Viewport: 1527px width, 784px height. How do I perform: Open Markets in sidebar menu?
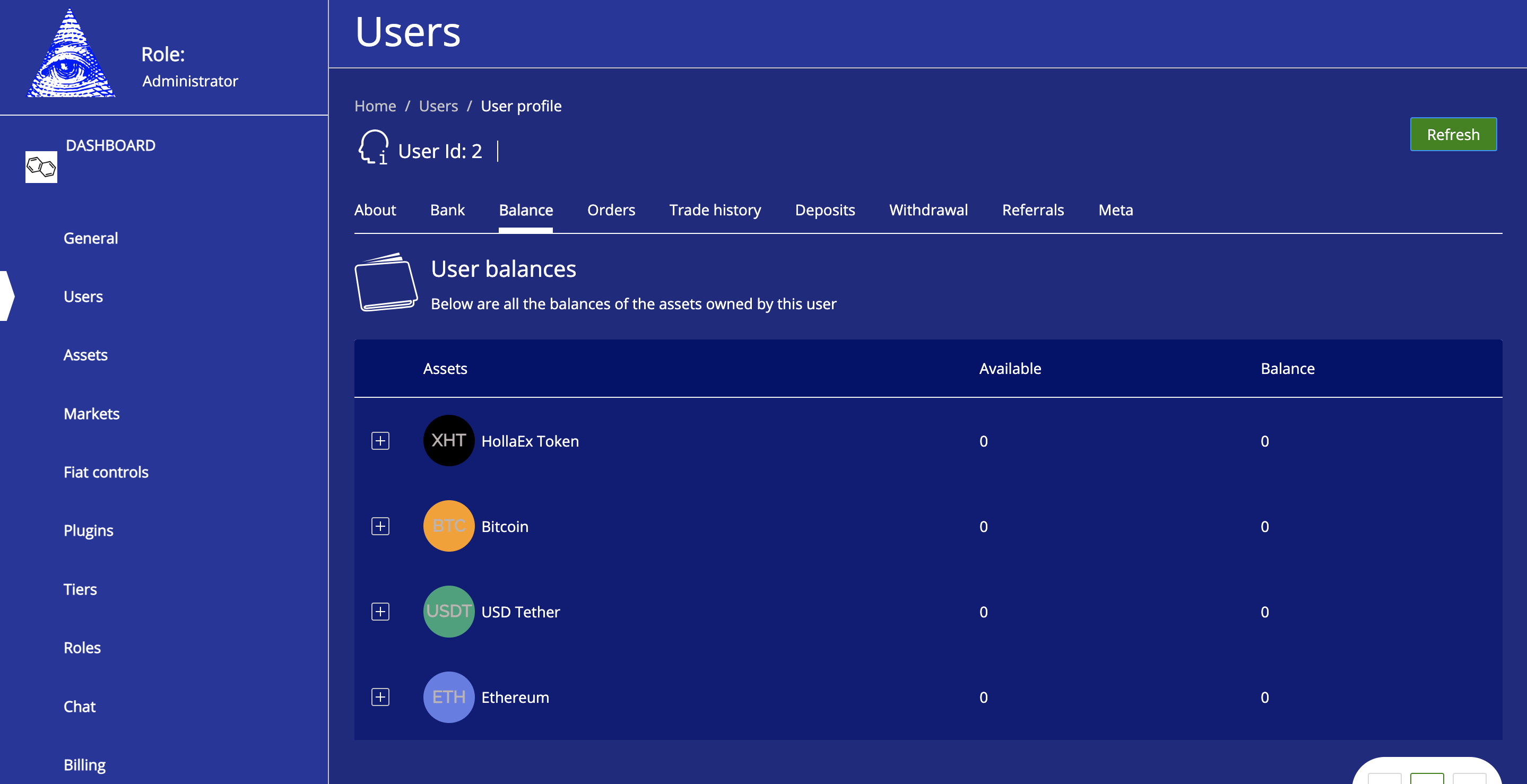[x=91, y=414]
